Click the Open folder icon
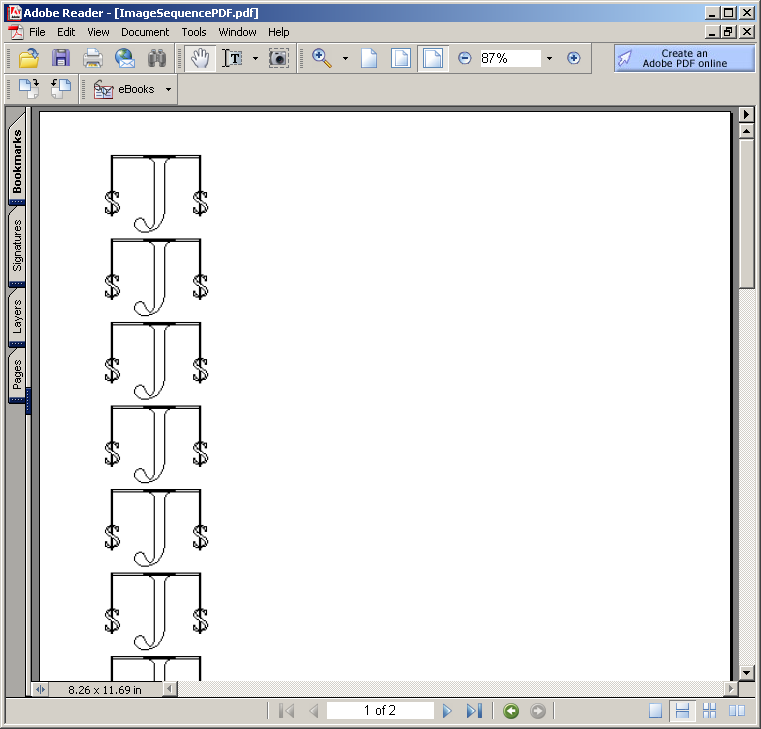Screen dimensions: 761x729 [x=29, y=58]
